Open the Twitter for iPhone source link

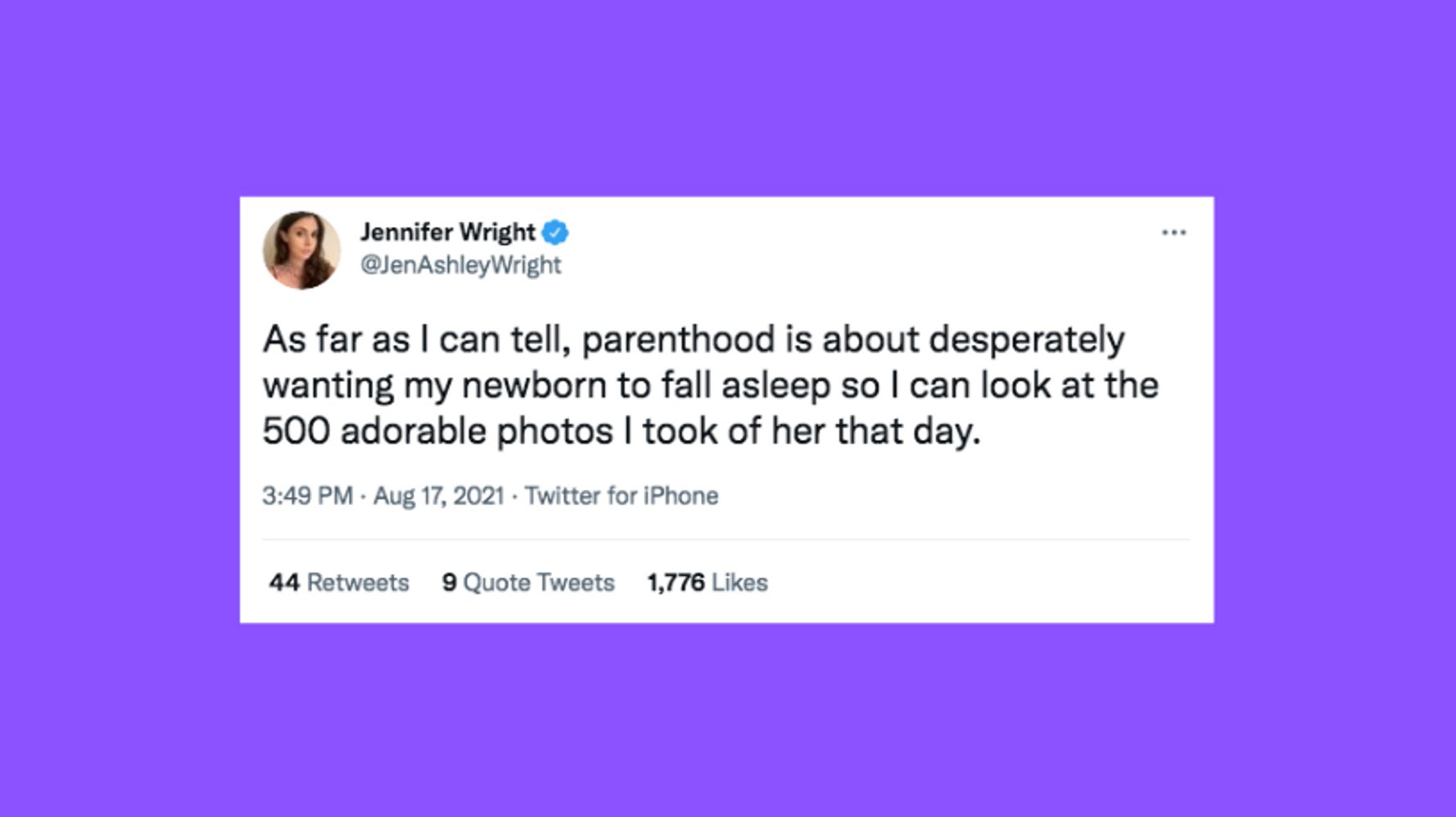(x=621, y=496)
